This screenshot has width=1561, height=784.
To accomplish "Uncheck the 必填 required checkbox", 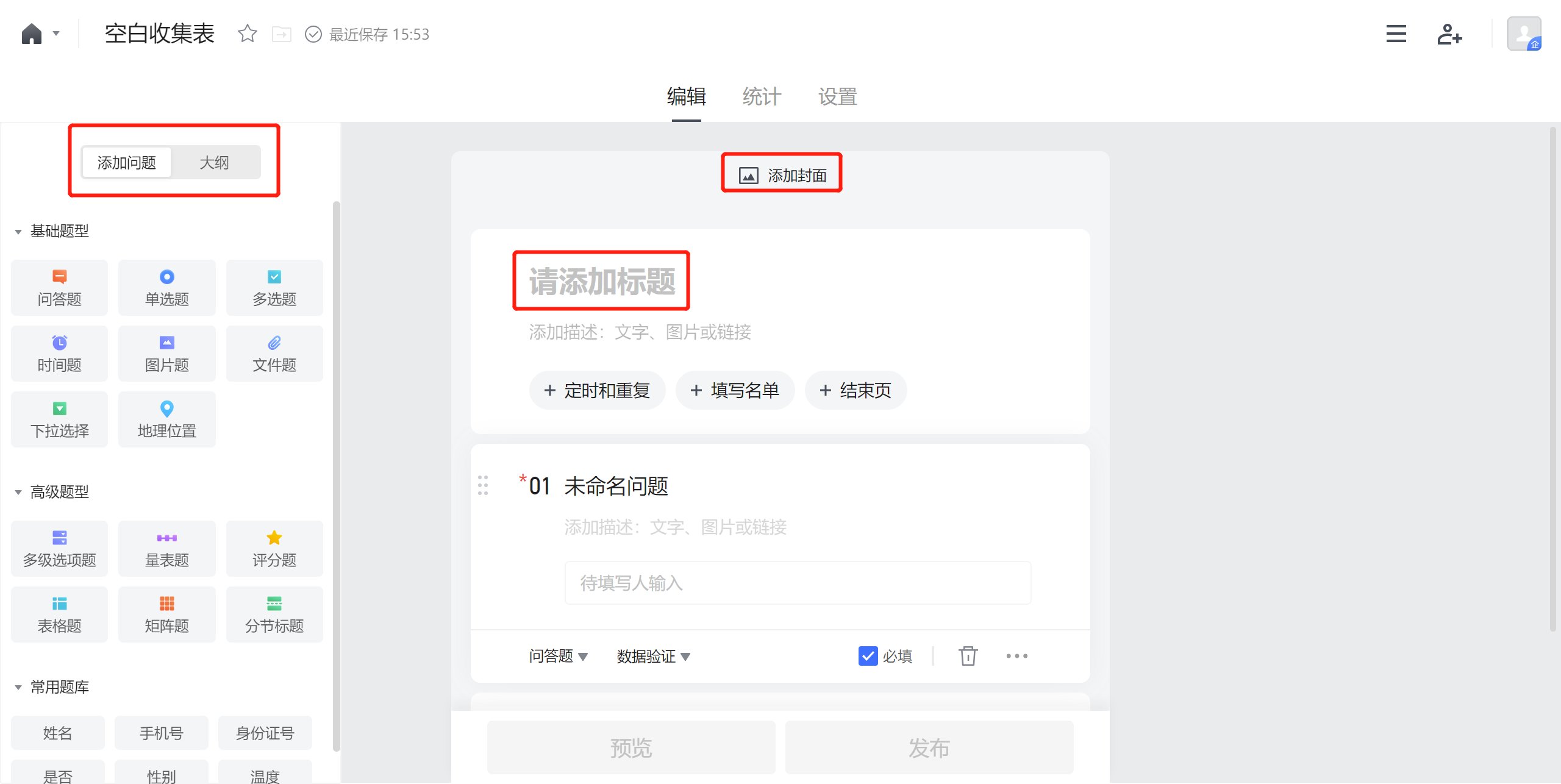I will (868, 656).
